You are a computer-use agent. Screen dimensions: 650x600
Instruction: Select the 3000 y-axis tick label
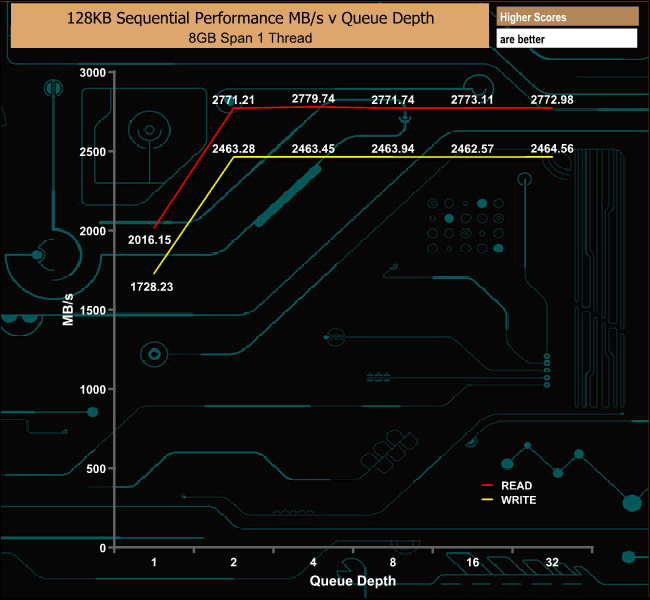click(92, 73)
